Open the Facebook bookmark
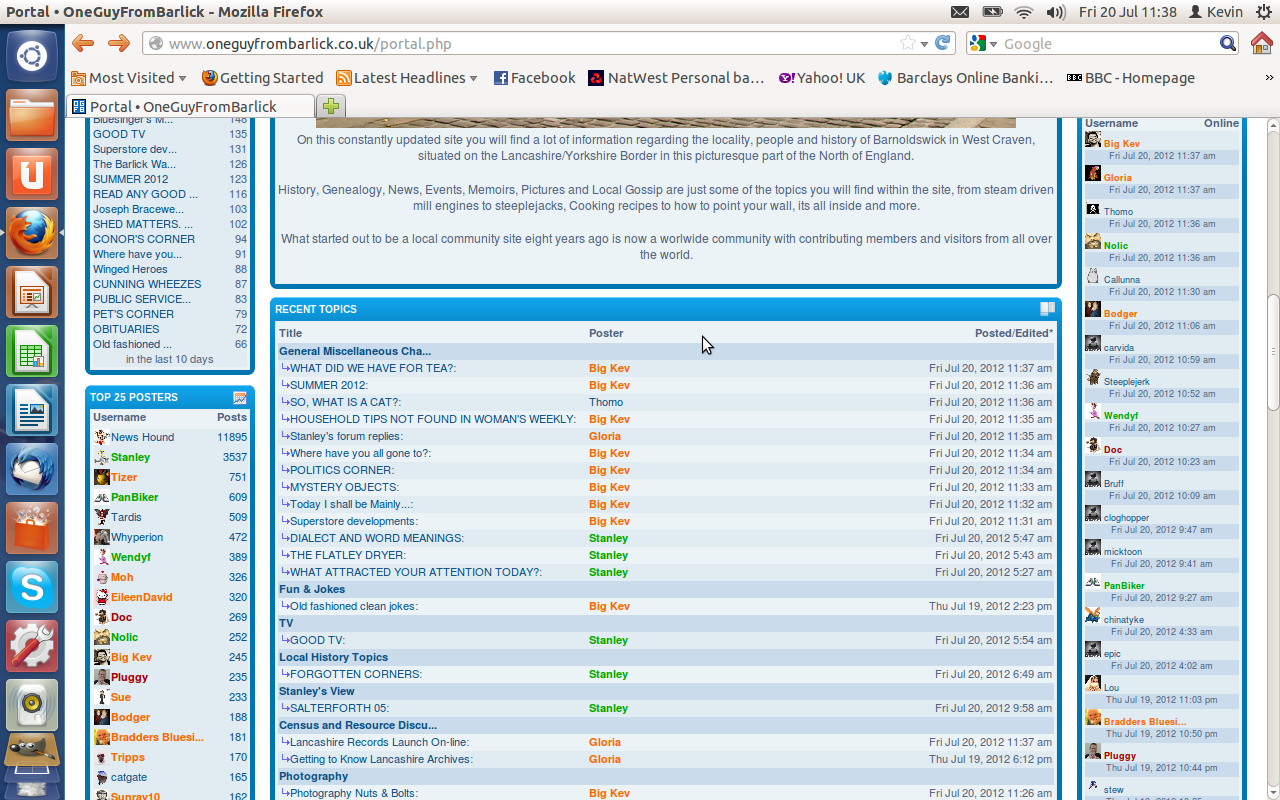 534,78
